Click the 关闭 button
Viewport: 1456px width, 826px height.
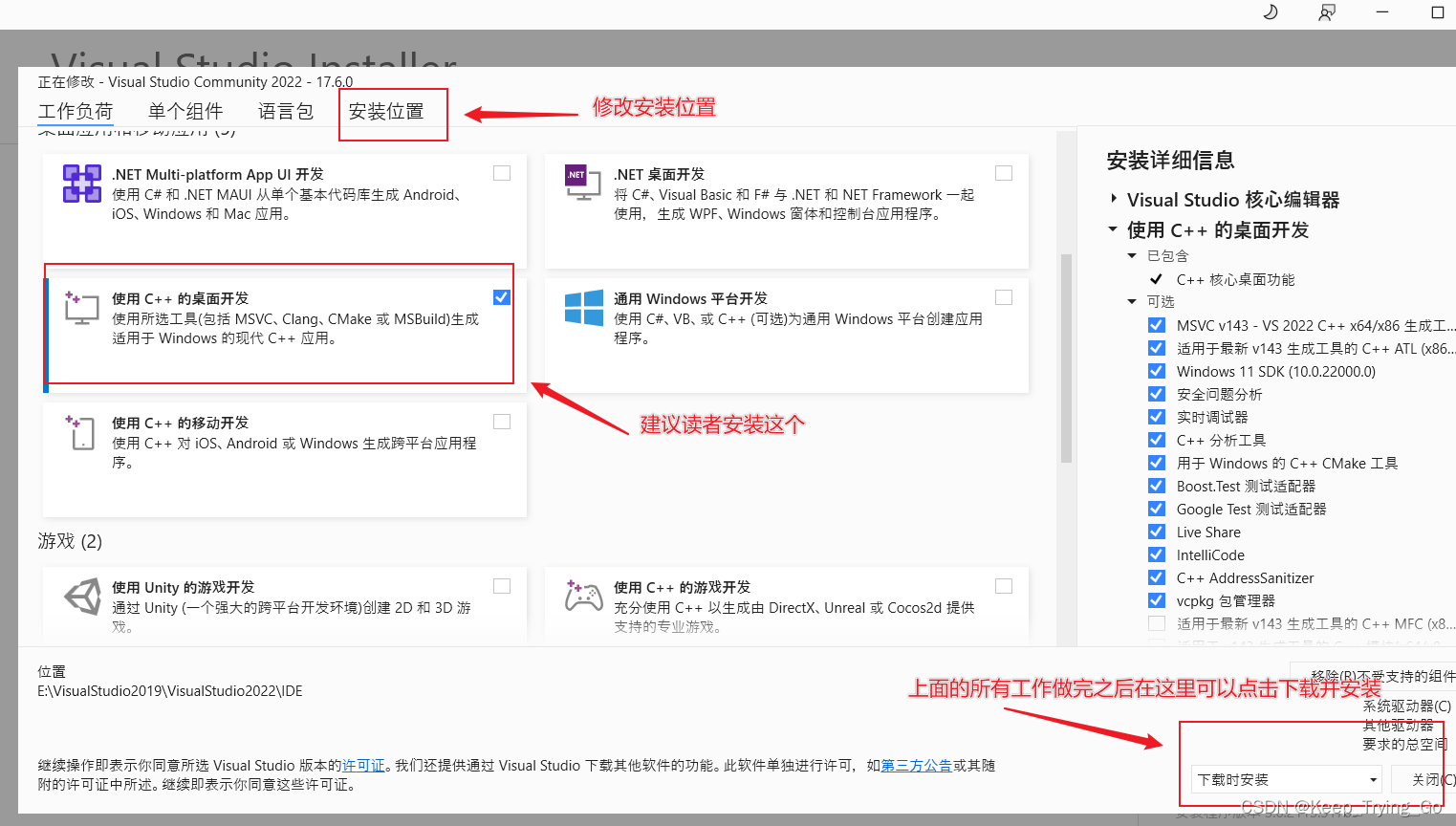[1424, 779]
